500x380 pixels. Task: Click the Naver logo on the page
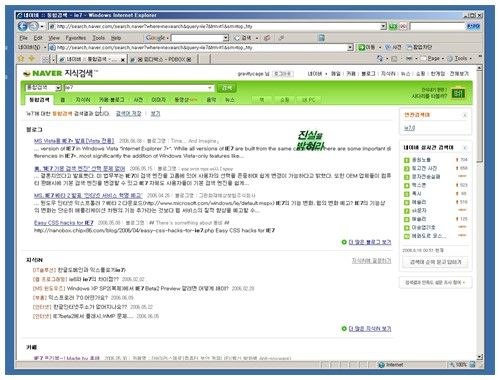43,73
